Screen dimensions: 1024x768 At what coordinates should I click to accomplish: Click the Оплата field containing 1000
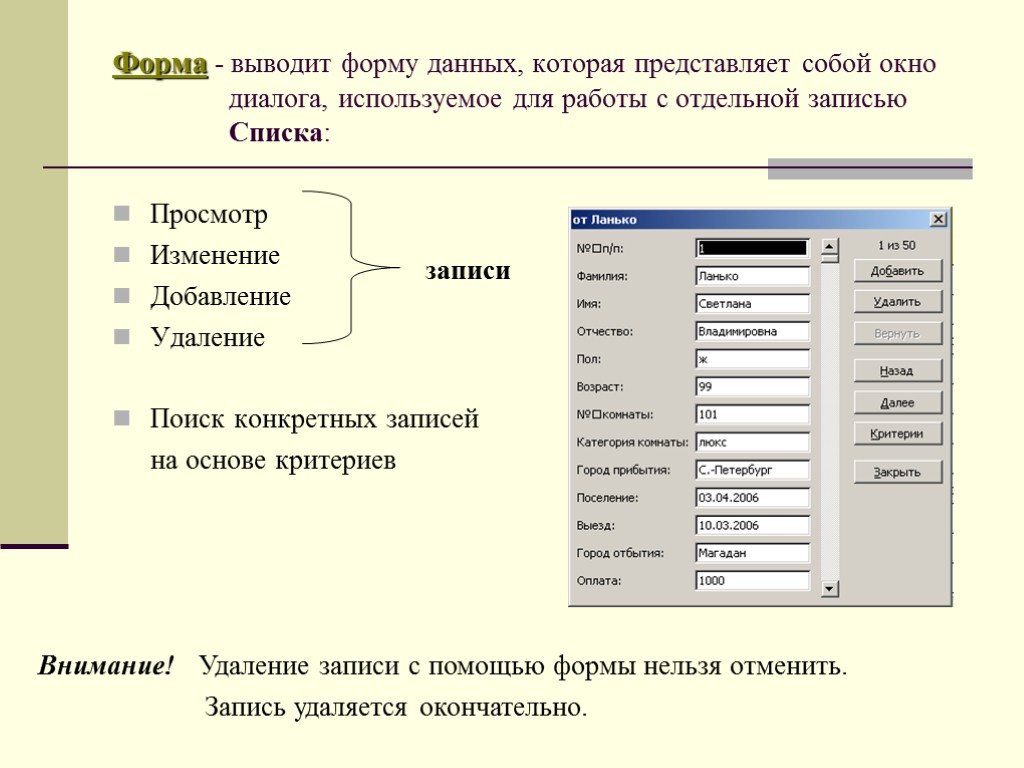[x=752, y=581]
